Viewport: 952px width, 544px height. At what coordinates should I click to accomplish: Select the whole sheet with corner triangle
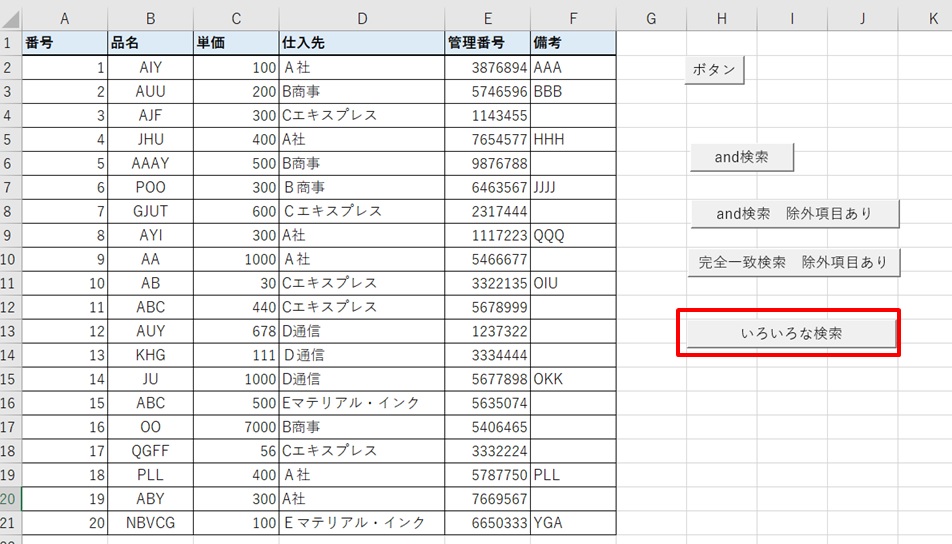coord(11,19)
